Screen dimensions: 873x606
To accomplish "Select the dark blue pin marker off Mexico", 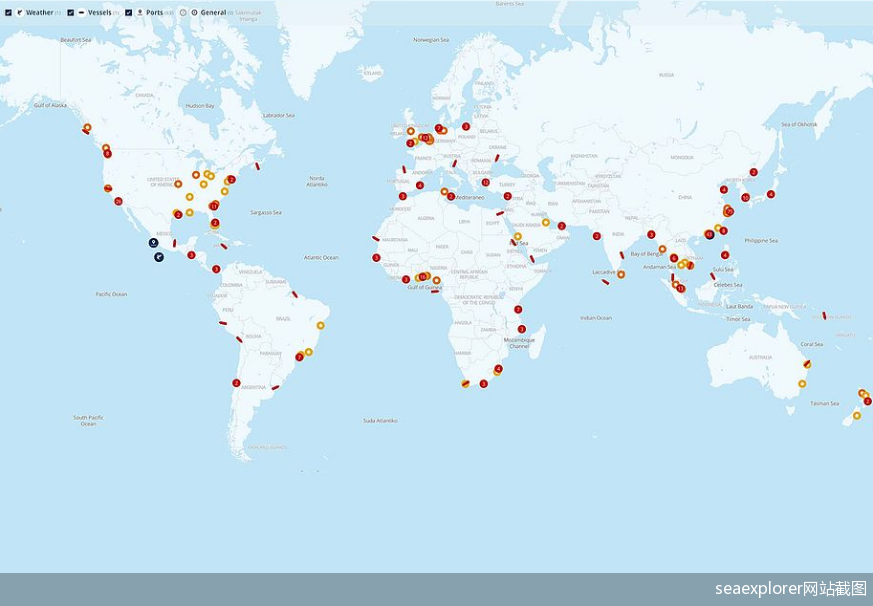I will tap(153, 243).
